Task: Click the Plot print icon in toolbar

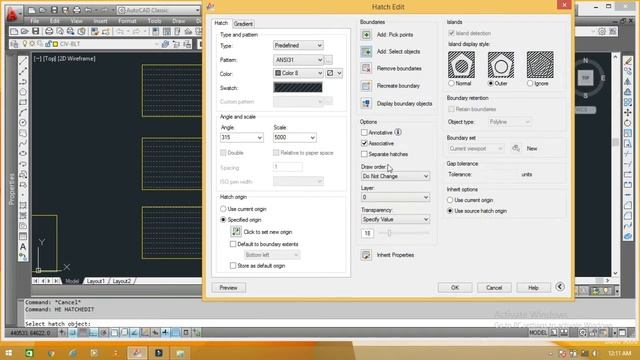Action: tap(49, 31)
